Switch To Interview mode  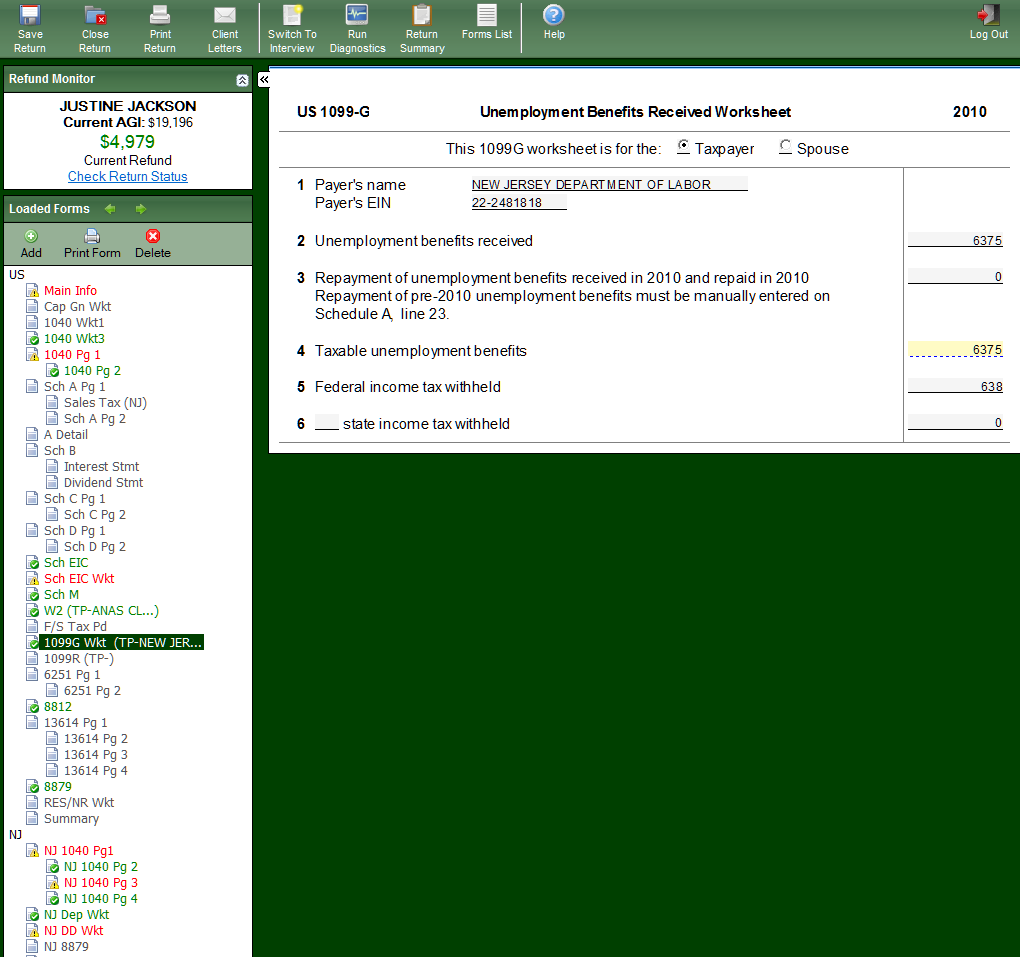click(x=292, y=16)
